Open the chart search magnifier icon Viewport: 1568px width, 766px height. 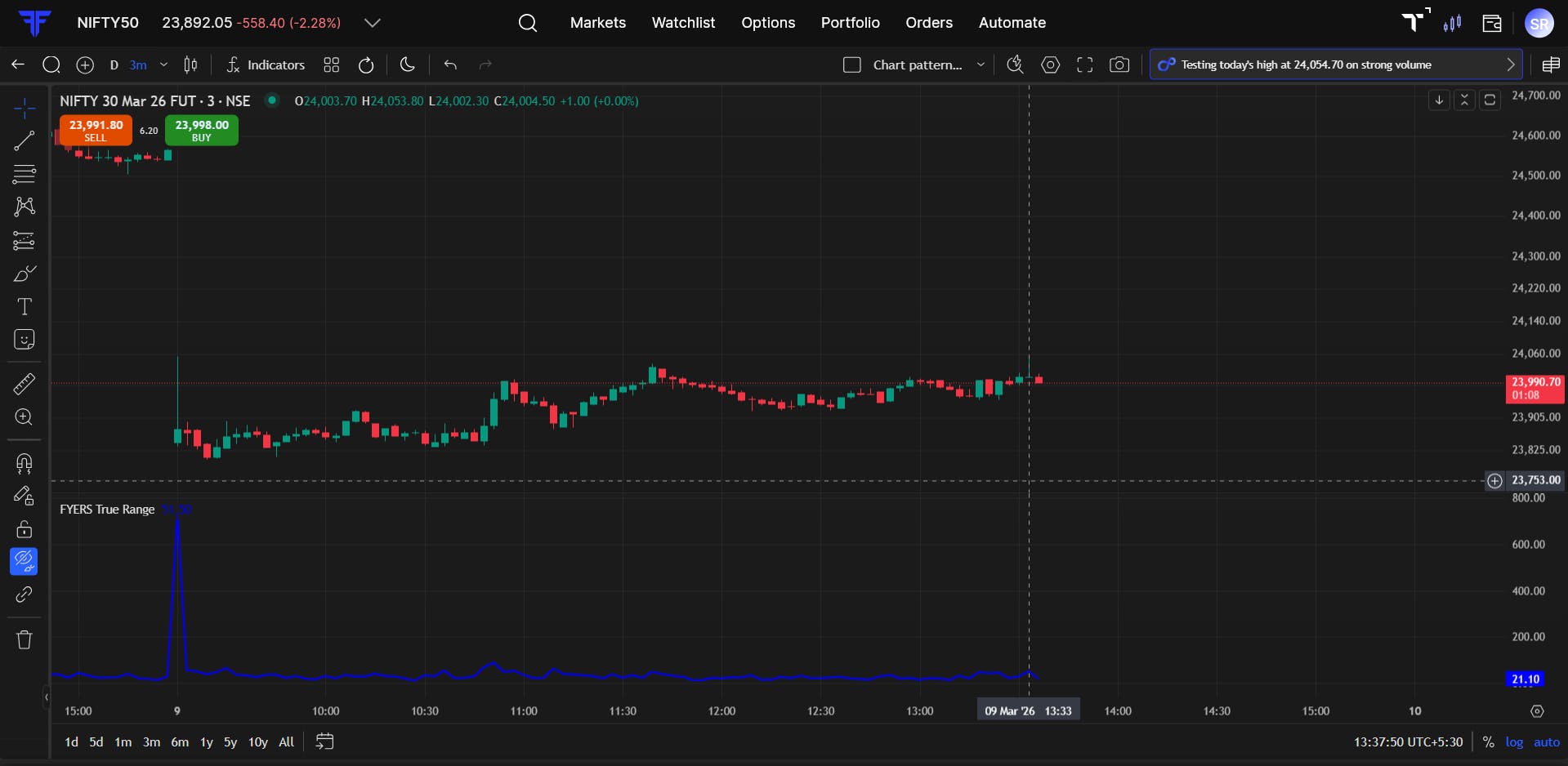pos(51,65)
